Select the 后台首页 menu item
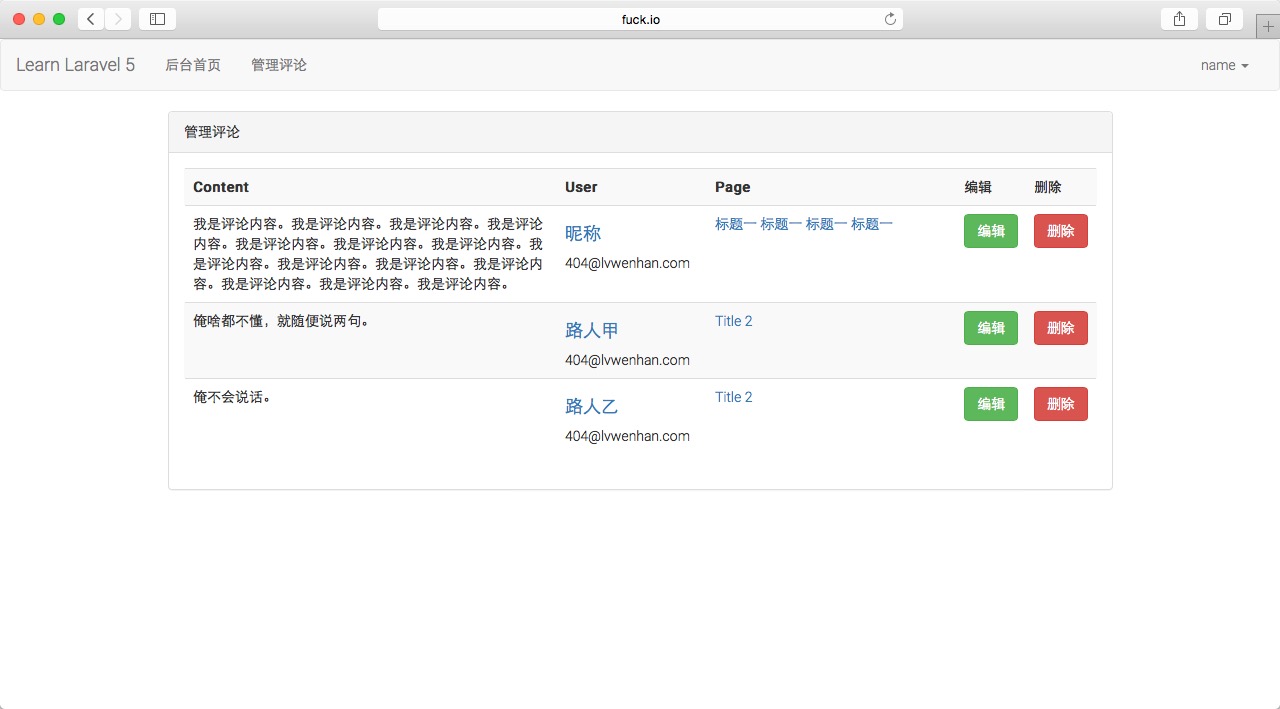The image size is (1280, 709). [x=192, y=65]
